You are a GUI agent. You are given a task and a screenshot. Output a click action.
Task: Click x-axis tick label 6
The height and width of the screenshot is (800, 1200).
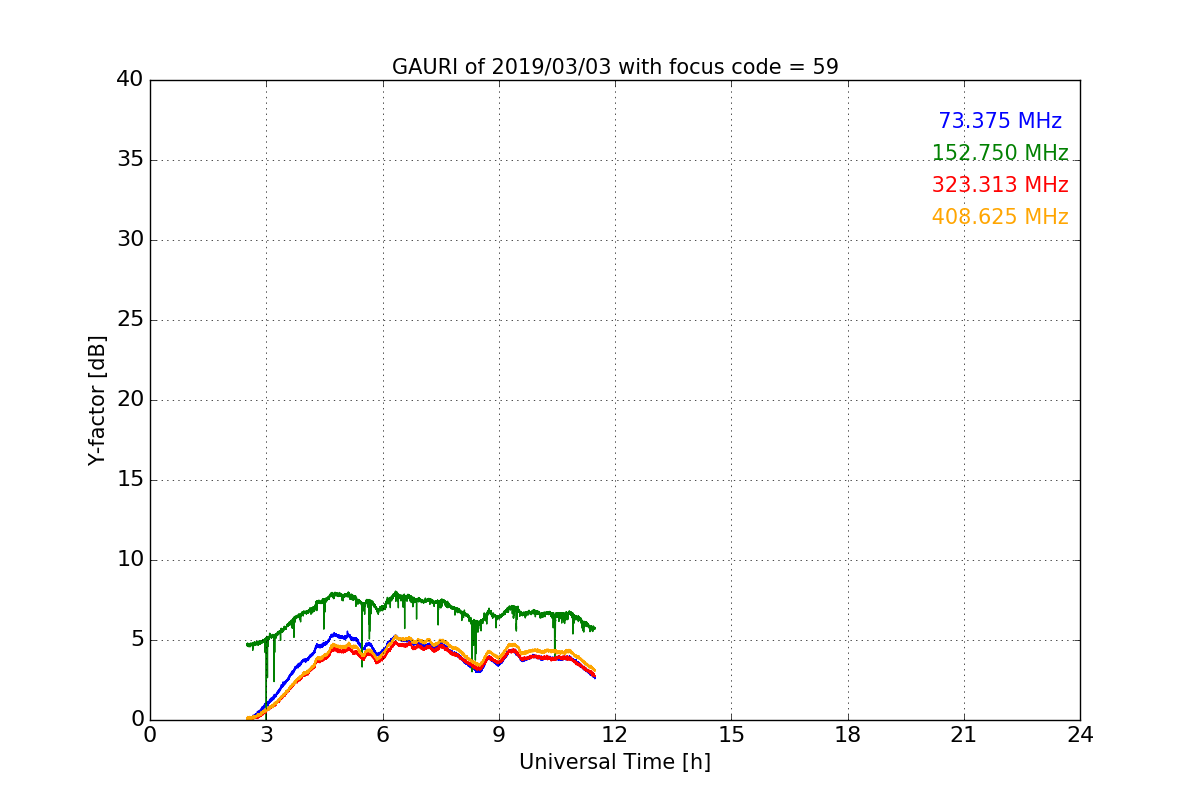383,734
